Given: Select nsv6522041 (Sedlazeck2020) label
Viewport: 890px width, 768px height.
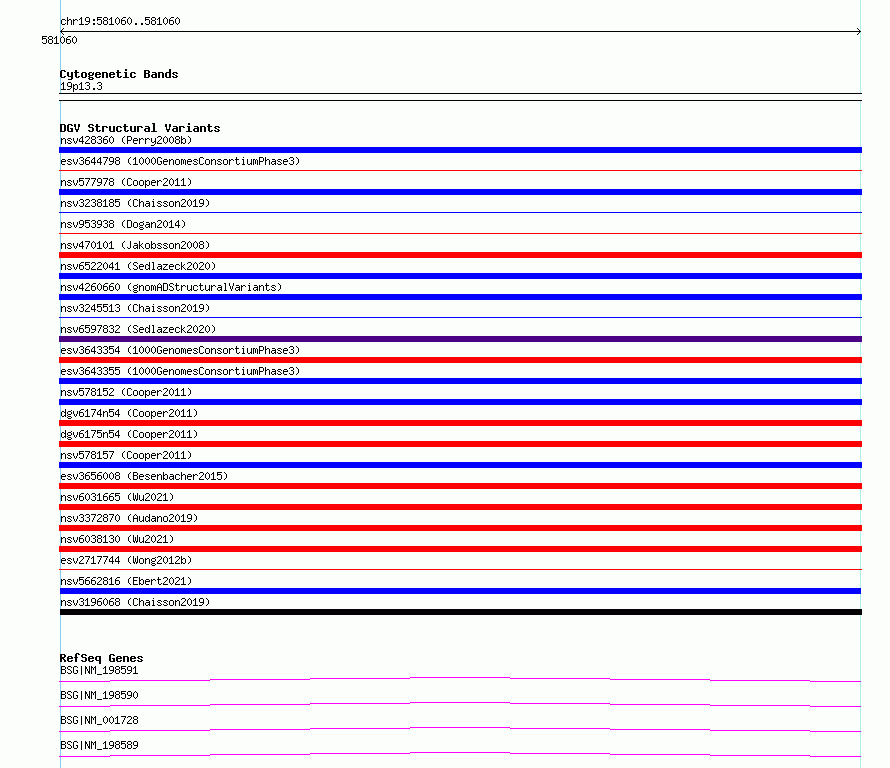Looking at the screenshot, I should click(x=138, y=266).
